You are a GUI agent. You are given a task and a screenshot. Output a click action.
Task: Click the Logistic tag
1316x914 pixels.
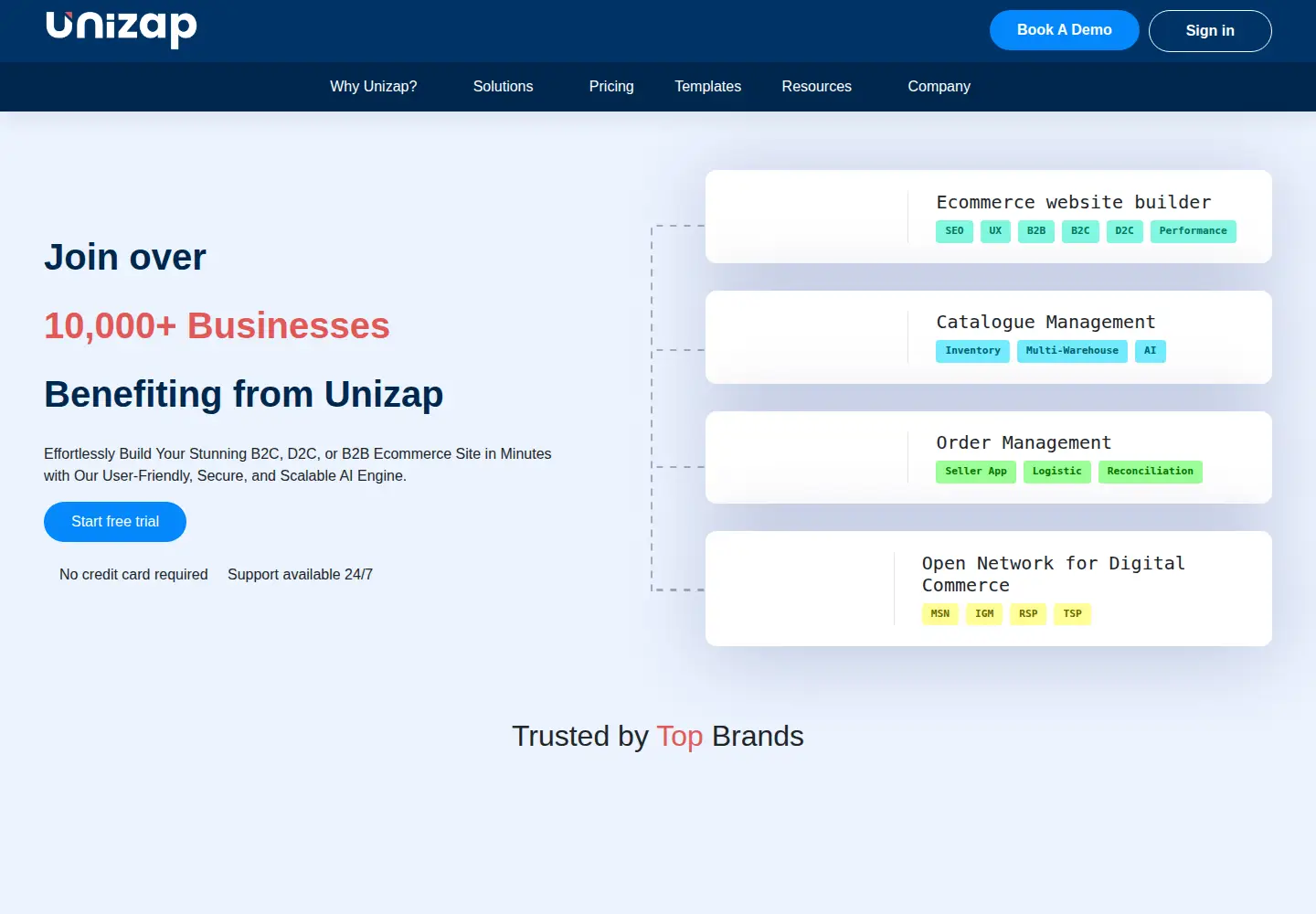(1057, 472)
